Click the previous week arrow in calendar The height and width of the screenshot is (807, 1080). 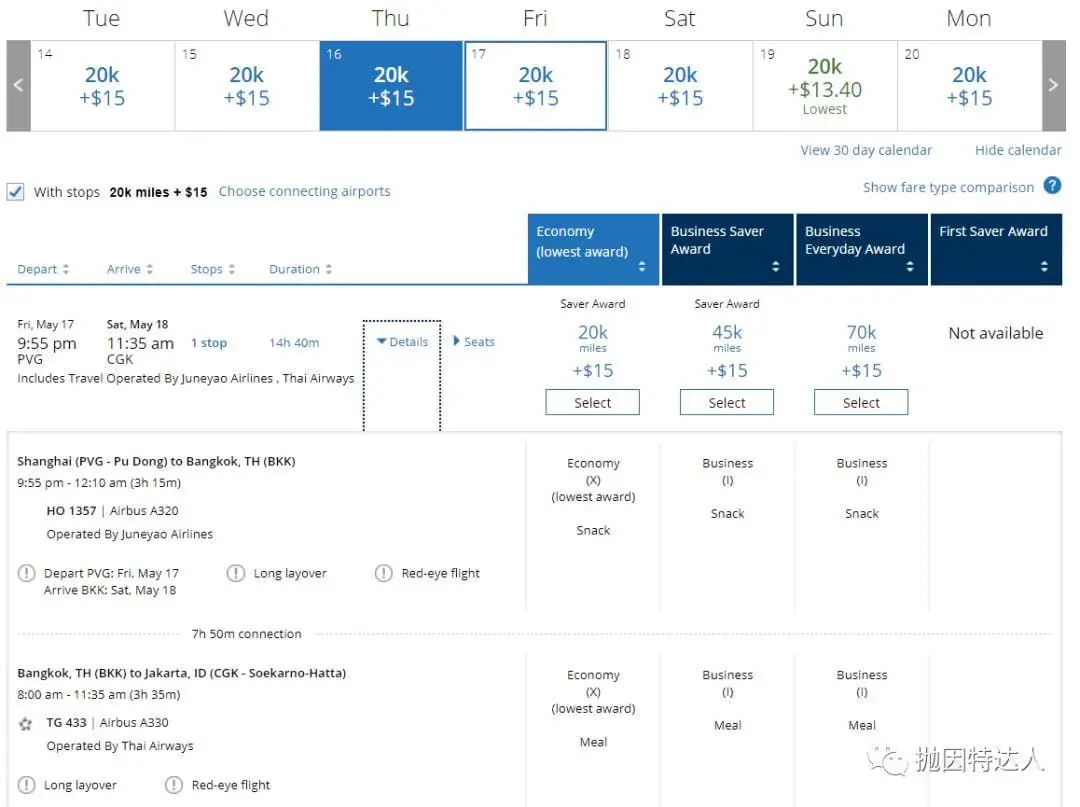coord(18,86)
